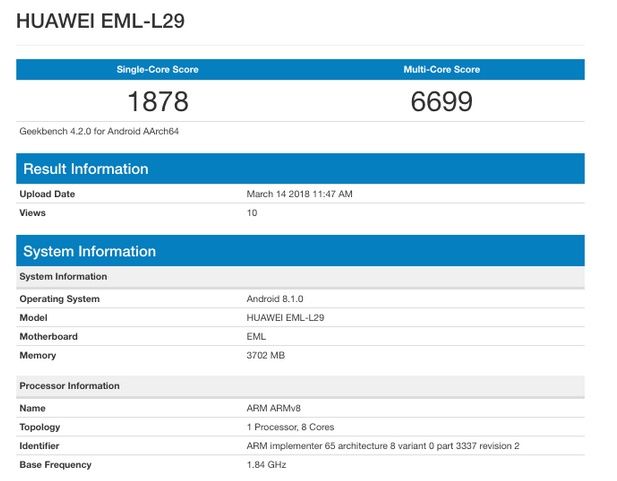Select the multi-core score value 6699
This screenshot has height=481, width=617.
[442, 102]
